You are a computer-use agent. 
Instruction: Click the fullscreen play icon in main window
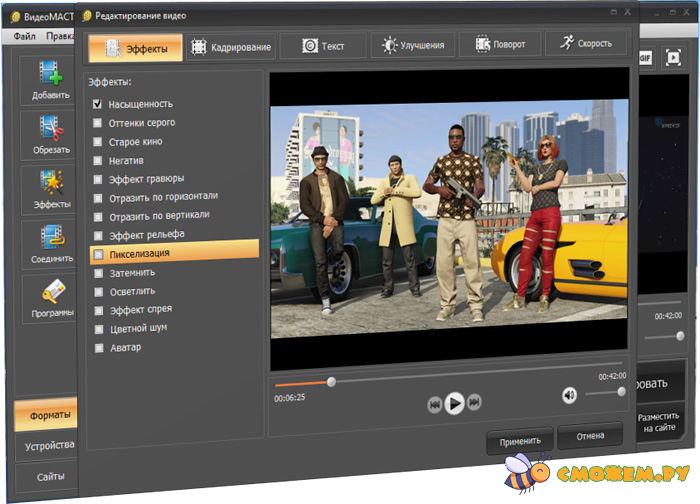point(673,57)
